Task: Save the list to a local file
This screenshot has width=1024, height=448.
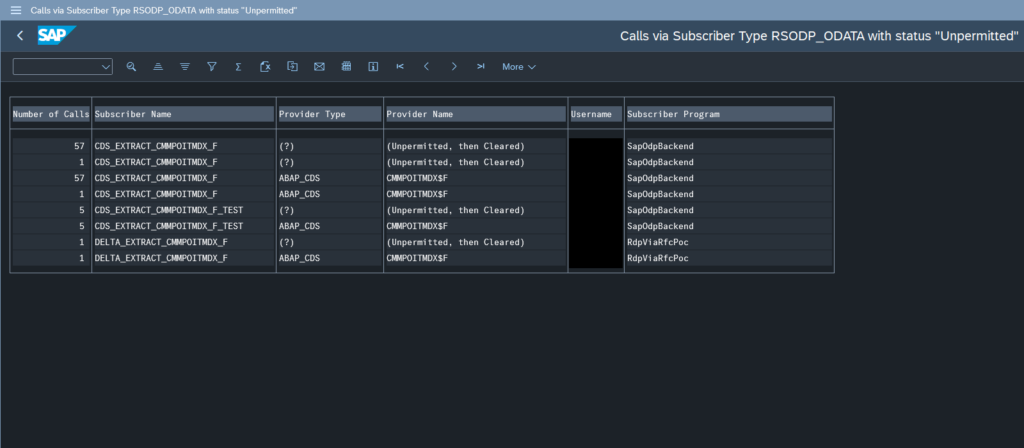Action: click(x=293, y=67)
